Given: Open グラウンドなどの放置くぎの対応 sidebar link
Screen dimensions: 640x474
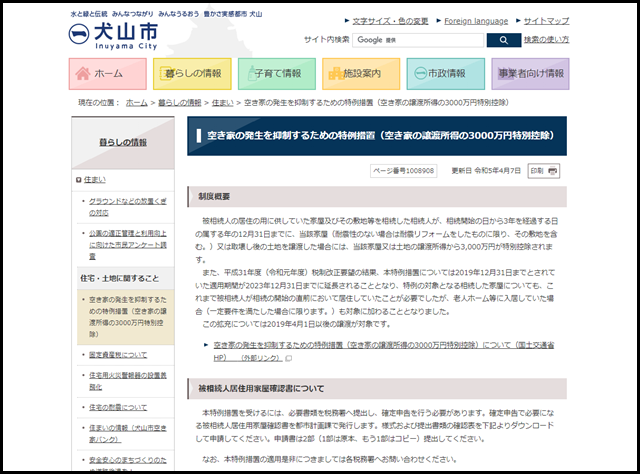Looking at the screenshot, I should point(124,207).
